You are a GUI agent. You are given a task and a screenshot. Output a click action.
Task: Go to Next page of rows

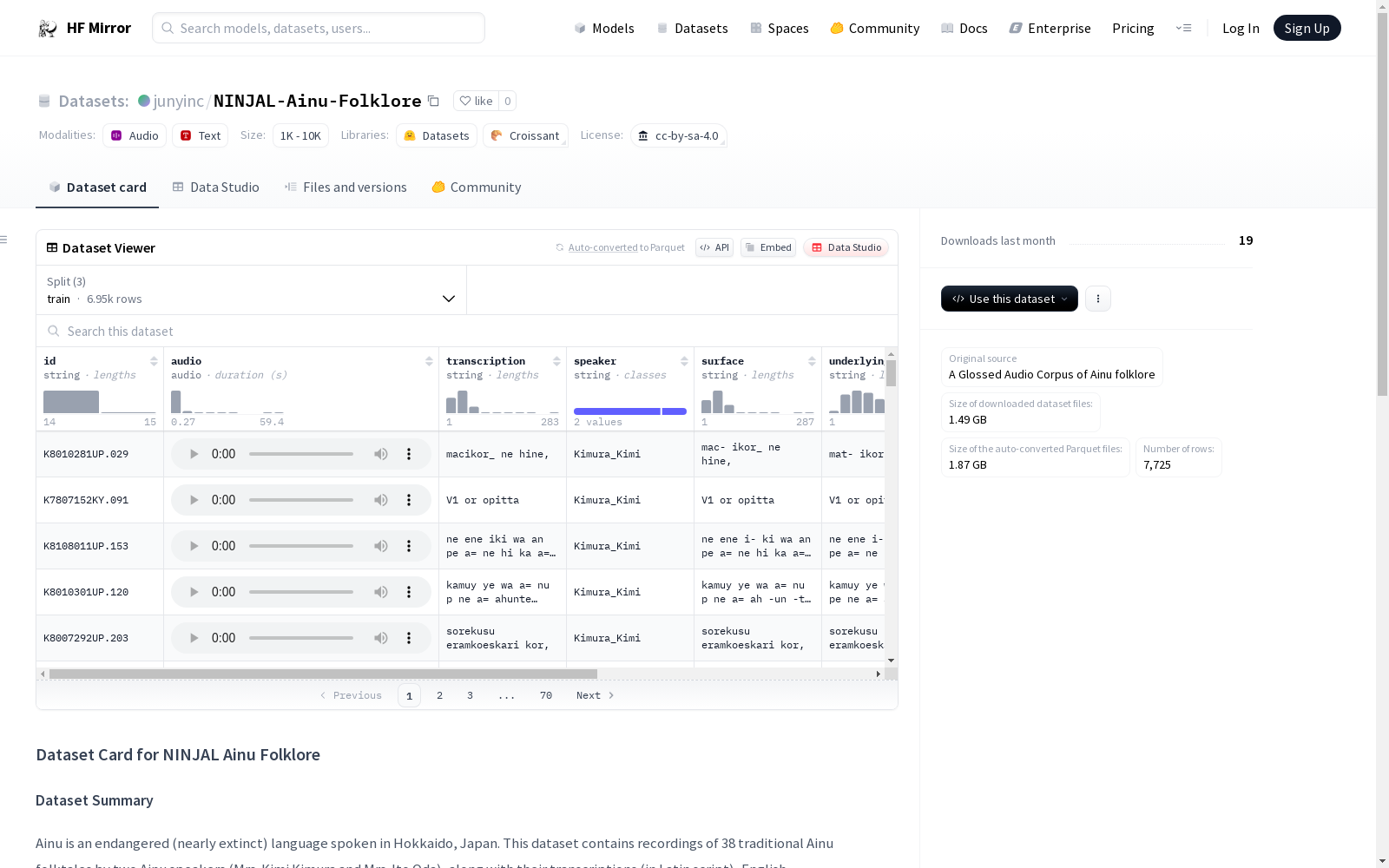tap(596, 695)
